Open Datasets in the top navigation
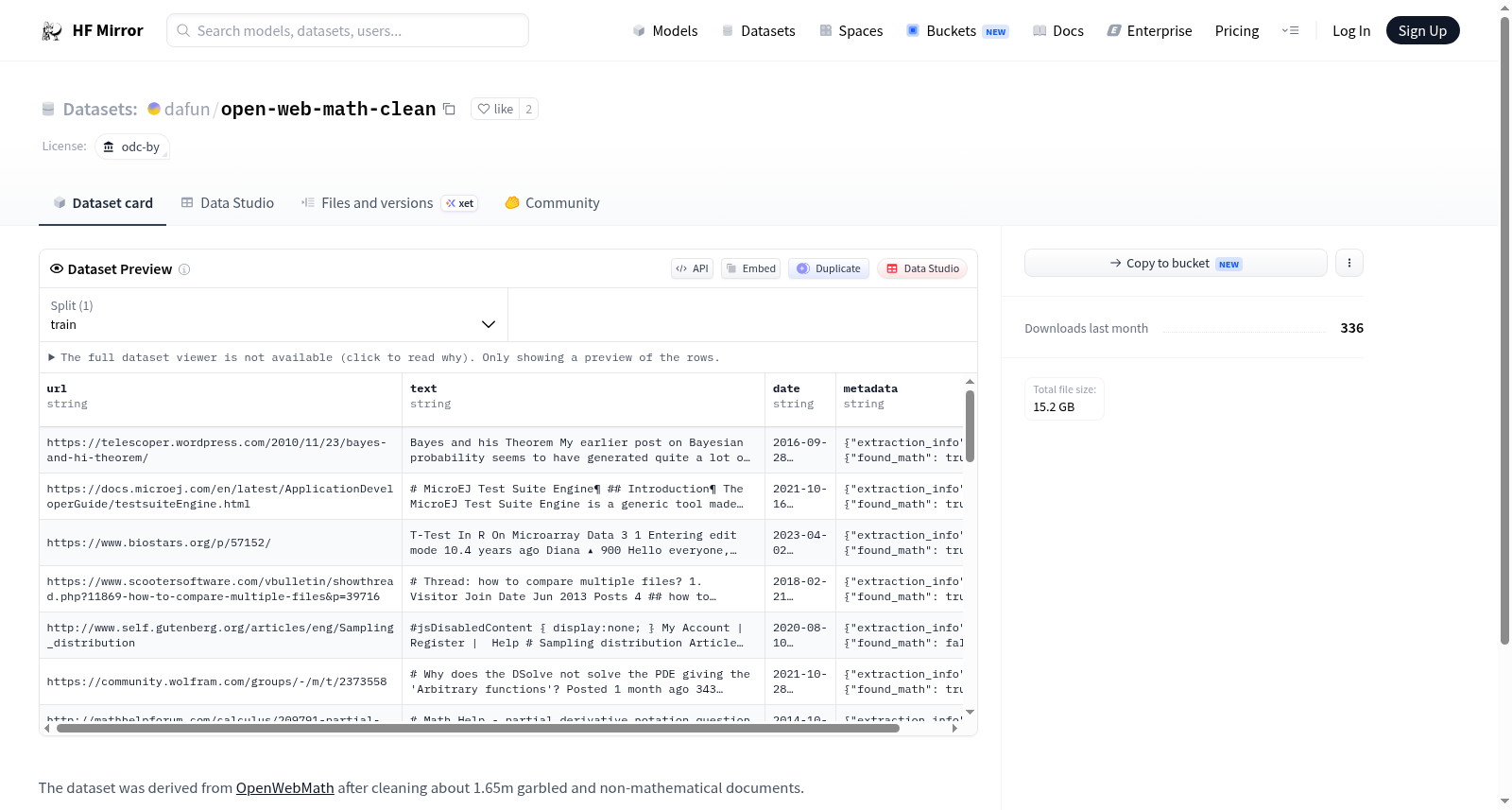1512x810 pixels. [759, 31]
